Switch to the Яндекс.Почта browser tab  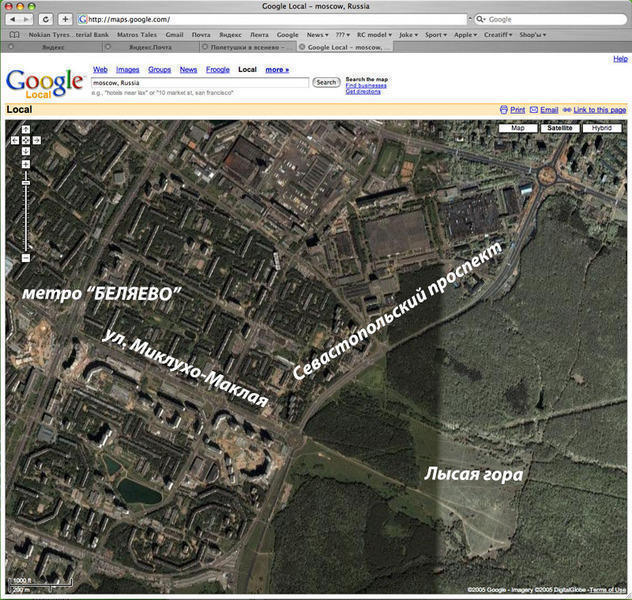click(x=148, y=47)
